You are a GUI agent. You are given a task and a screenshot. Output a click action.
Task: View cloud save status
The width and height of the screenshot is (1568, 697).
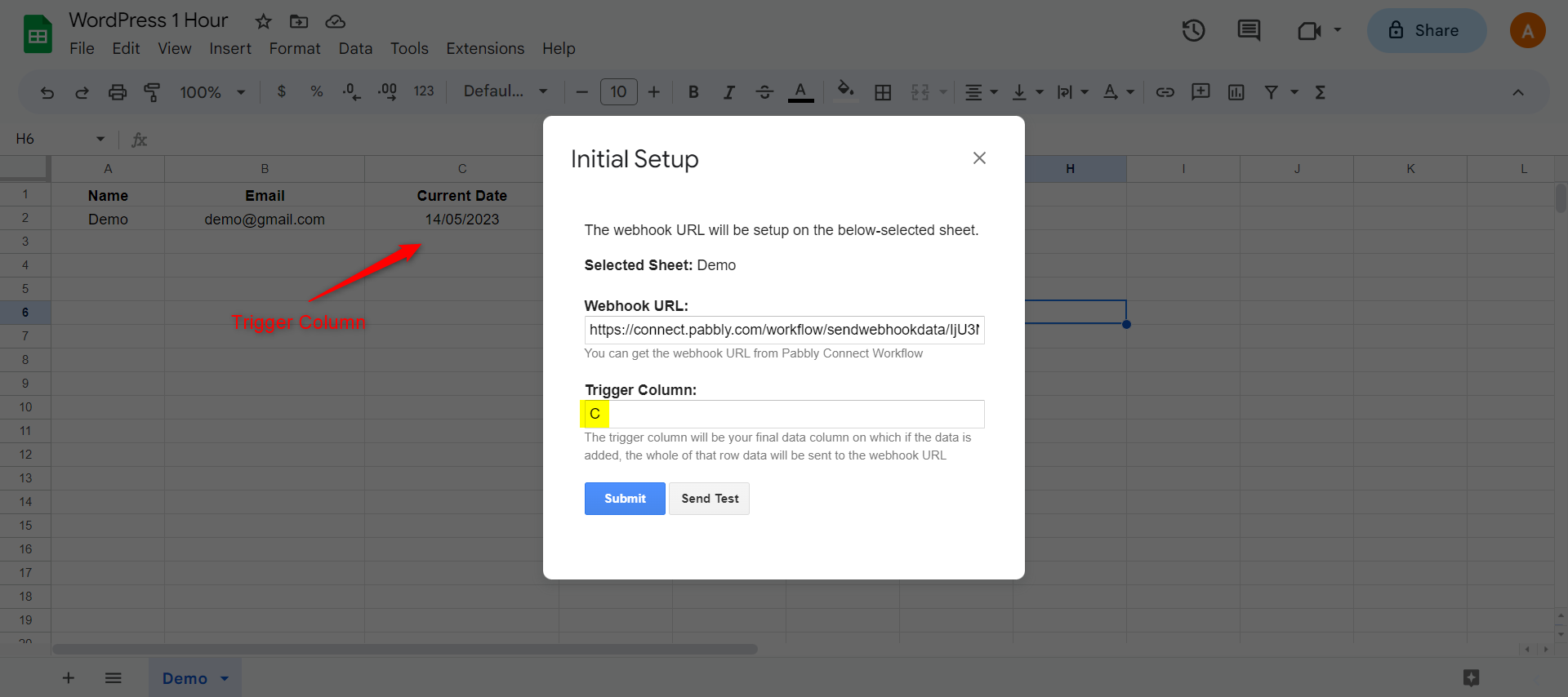pyautogui.click(x=335, y=21)
